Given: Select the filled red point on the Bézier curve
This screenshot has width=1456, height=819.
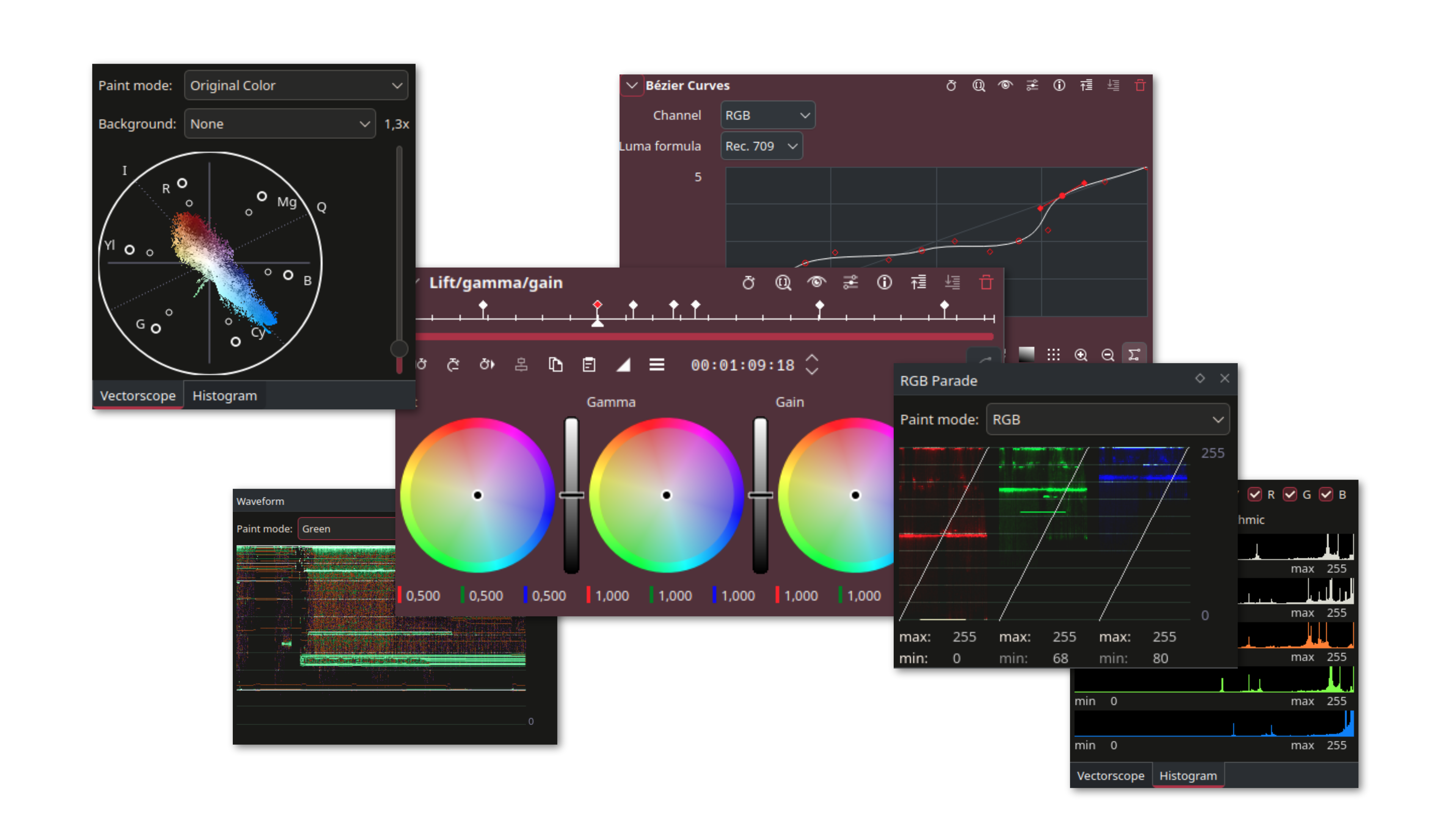Looking at the screenshot, I should click(1062, 196).
